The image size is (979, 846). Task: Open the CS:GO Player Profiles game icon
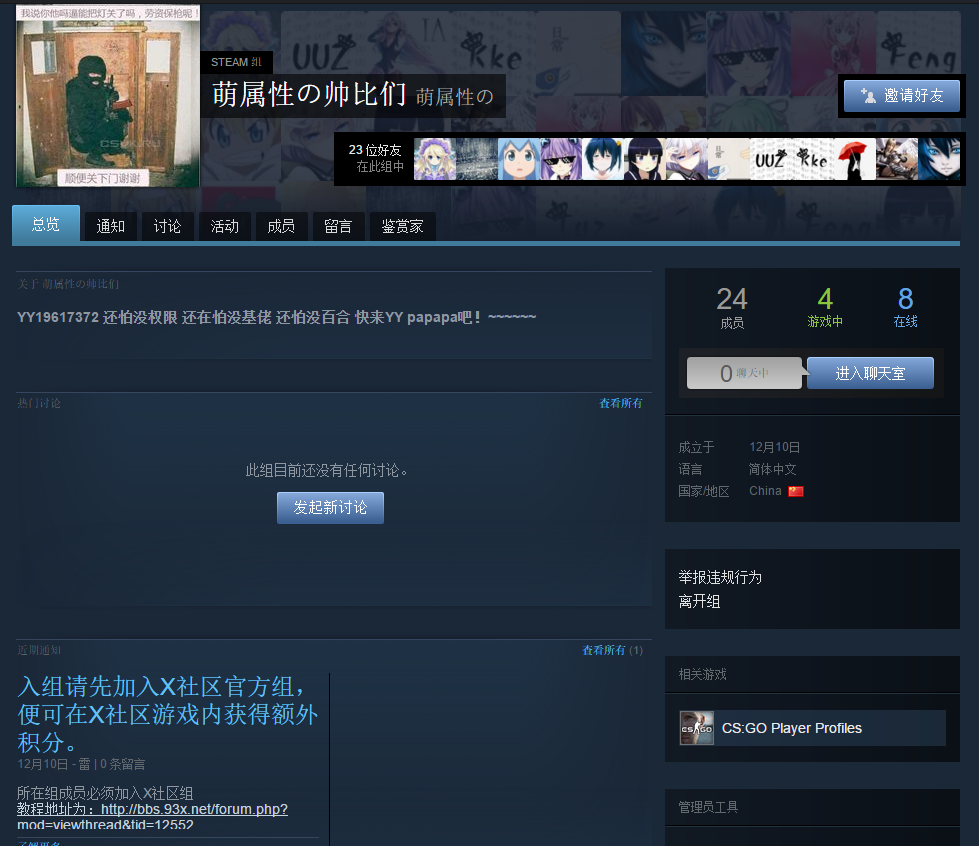696,728
